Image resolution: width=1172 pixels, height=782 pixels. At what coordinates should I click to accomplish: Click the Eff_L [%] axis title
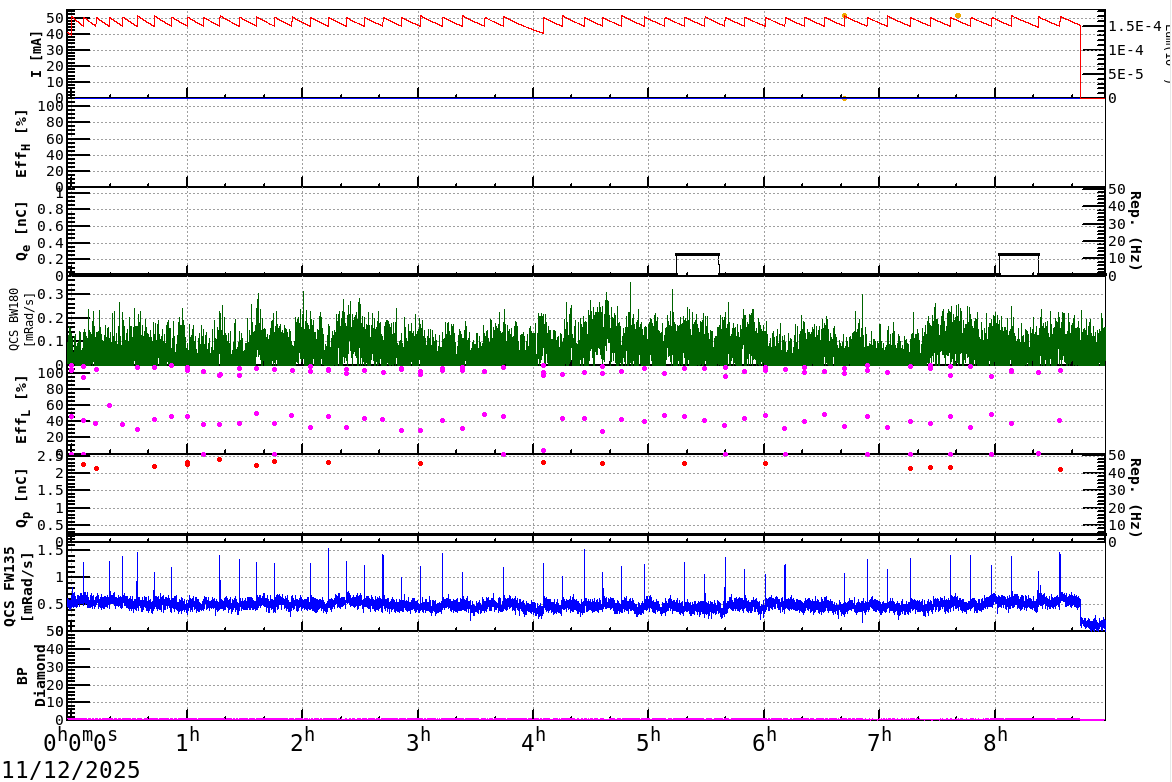[26, 409]
